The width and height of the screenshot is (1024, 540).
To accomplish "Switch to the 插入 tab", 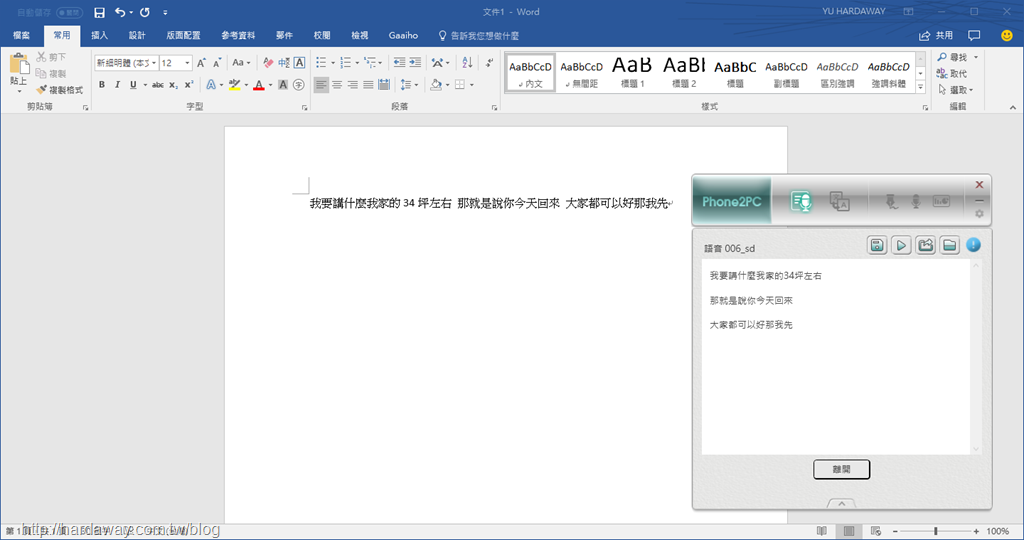I will (x=99, y=35).
